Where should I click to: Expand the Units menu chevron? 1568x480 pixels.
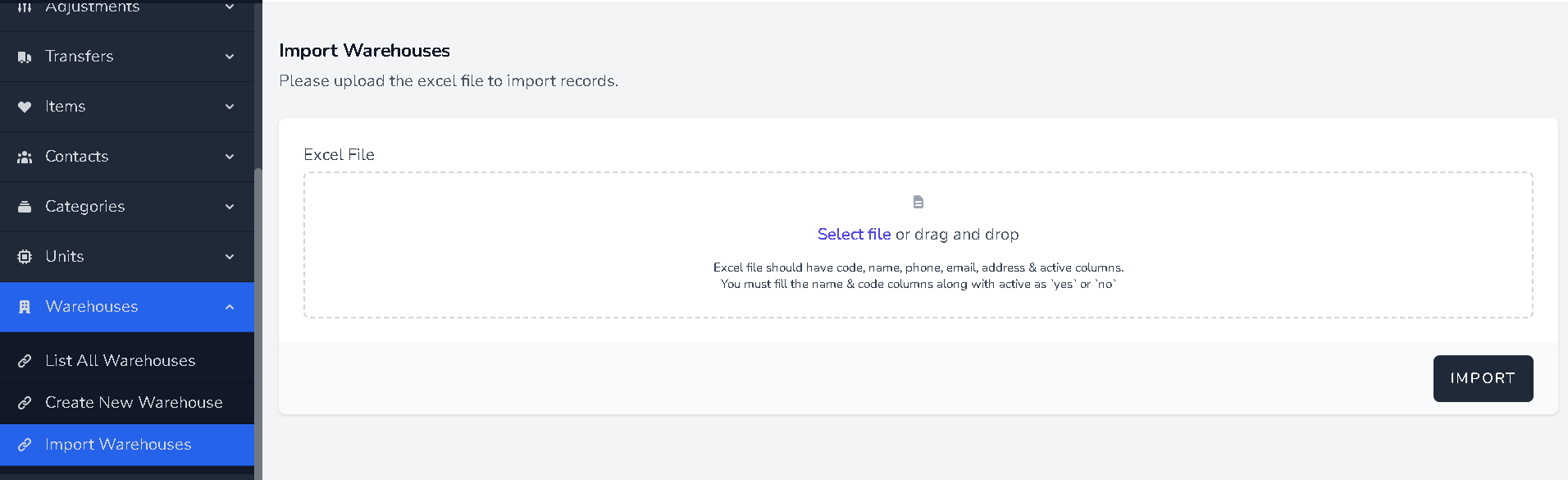(230, 257)
